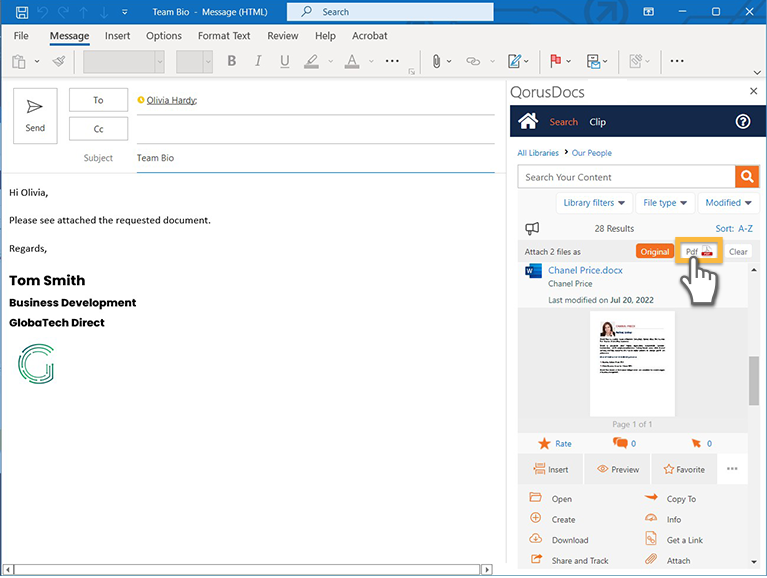Click the Insert Link chain icon
Viewport: 767px width, 578px height.
point(473,61)
